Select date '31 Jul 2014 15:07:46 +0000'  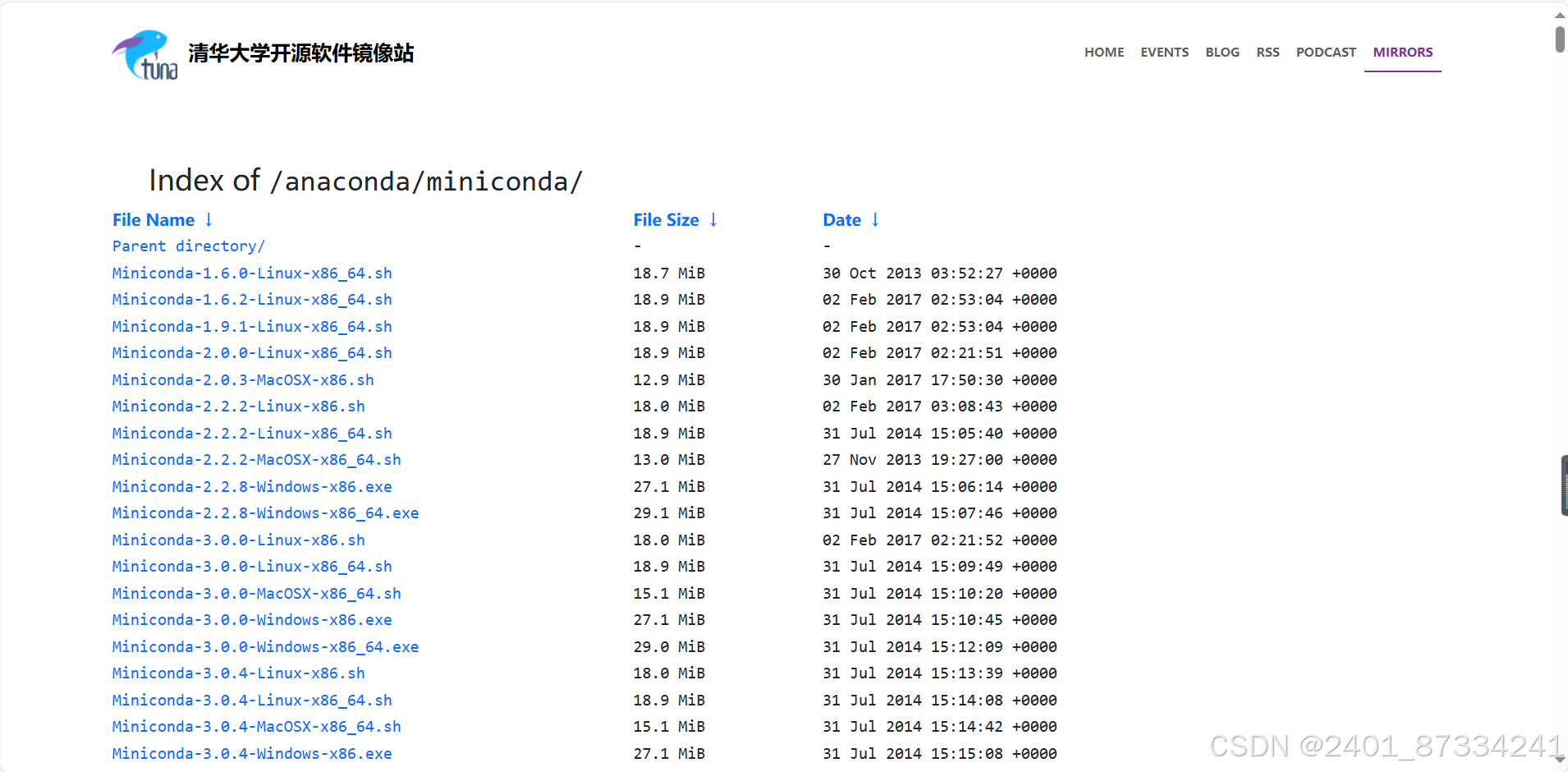click(x=940, y=513)
